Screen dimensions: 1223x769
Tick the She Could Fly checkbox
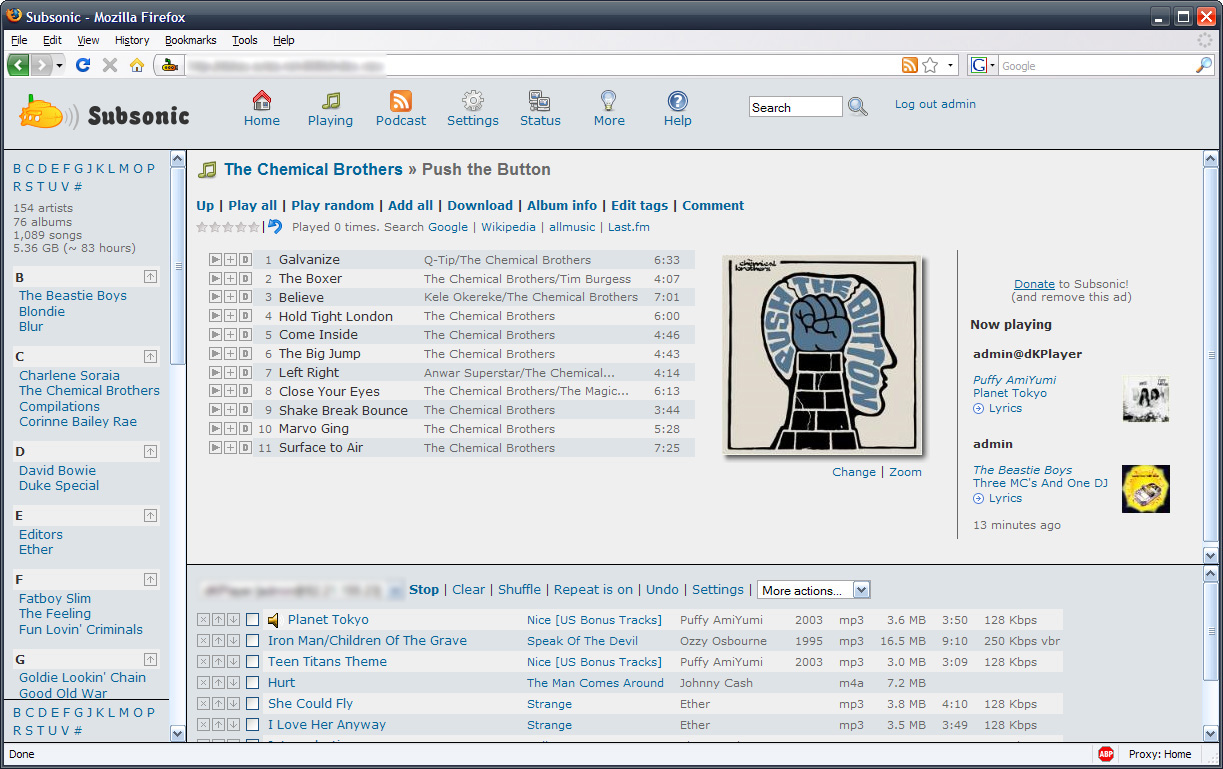click(x=253, y=704)
